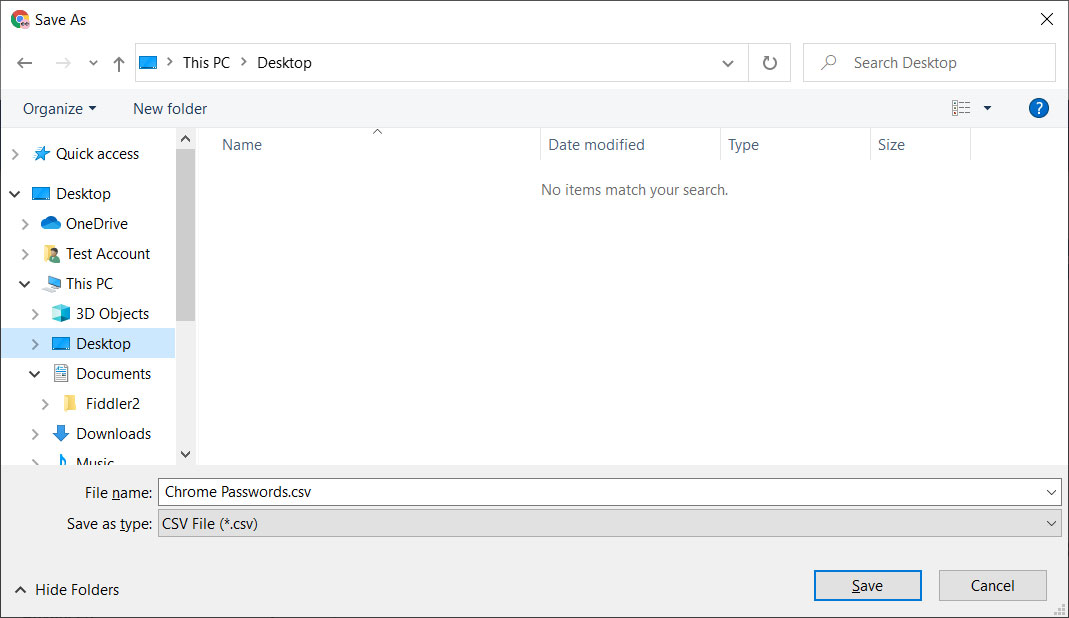Go up one folder level
The image size is (1069, 618).
coord(119,63)
